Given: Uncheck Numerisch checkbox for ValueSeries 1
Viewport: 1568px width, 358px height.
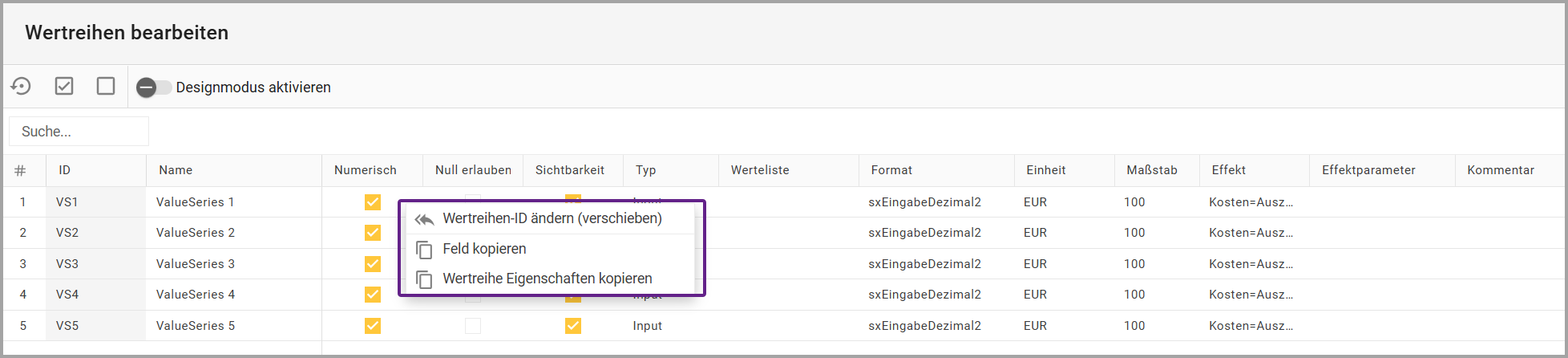Looking at the screenshot, I should point(373,202).
